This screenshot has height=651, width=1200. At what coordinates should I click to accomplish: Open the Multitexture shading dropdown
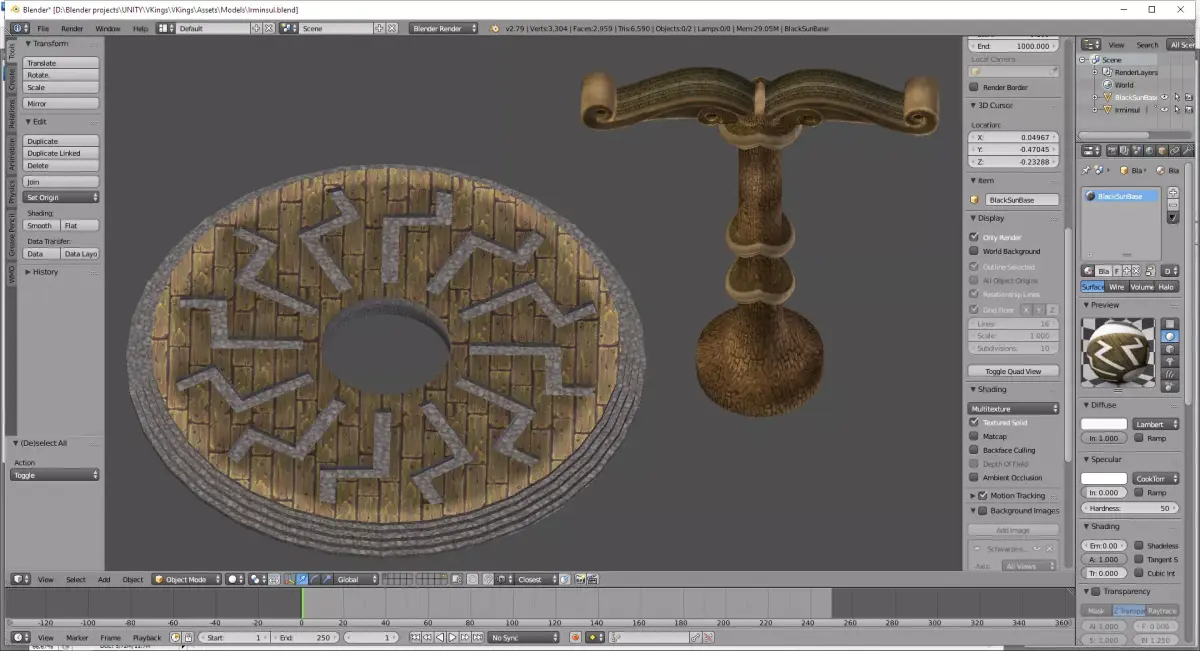click(x=1014, y=408)
